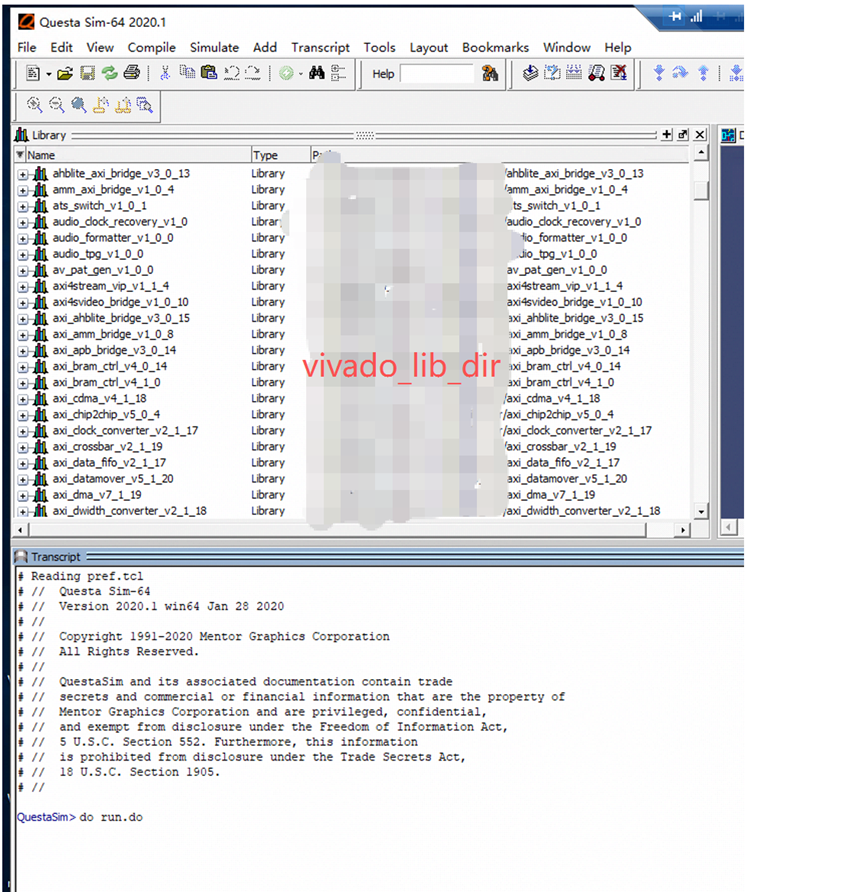This screenshot has height=892, width=865.
Task: Click the Undo toolbar icon
Action: [231, 73]
